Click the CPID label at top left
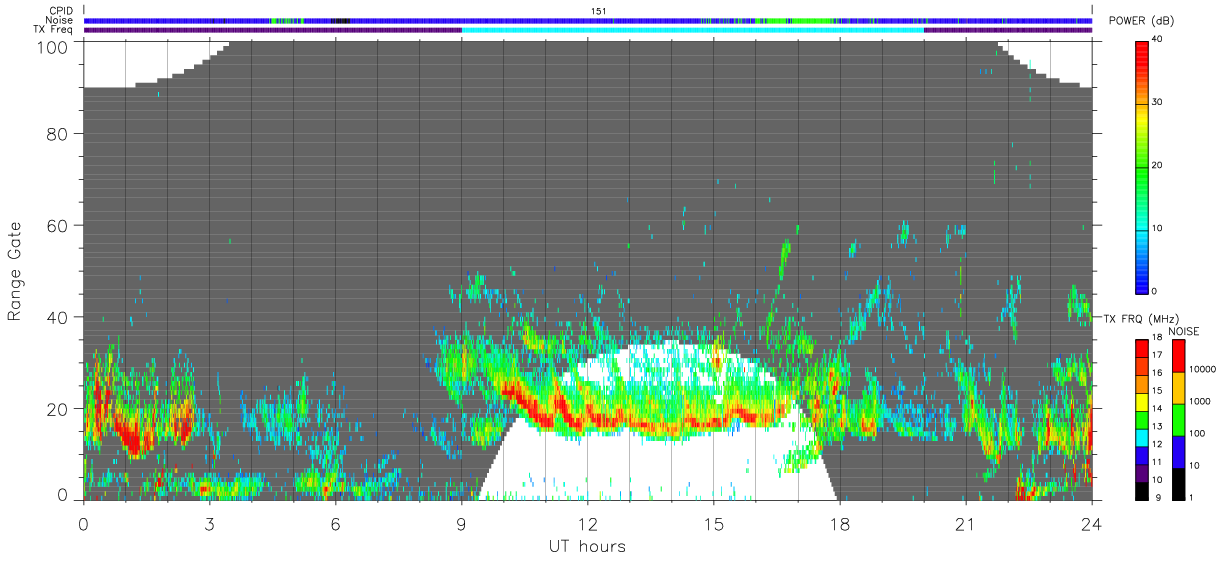Screen dimensions: 1228x567 [60, 11]
